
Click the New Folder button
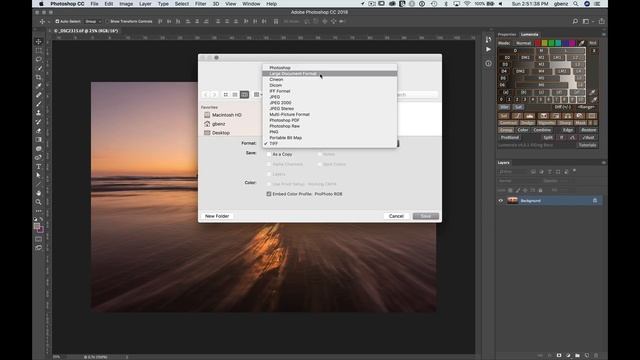point(217,216)
